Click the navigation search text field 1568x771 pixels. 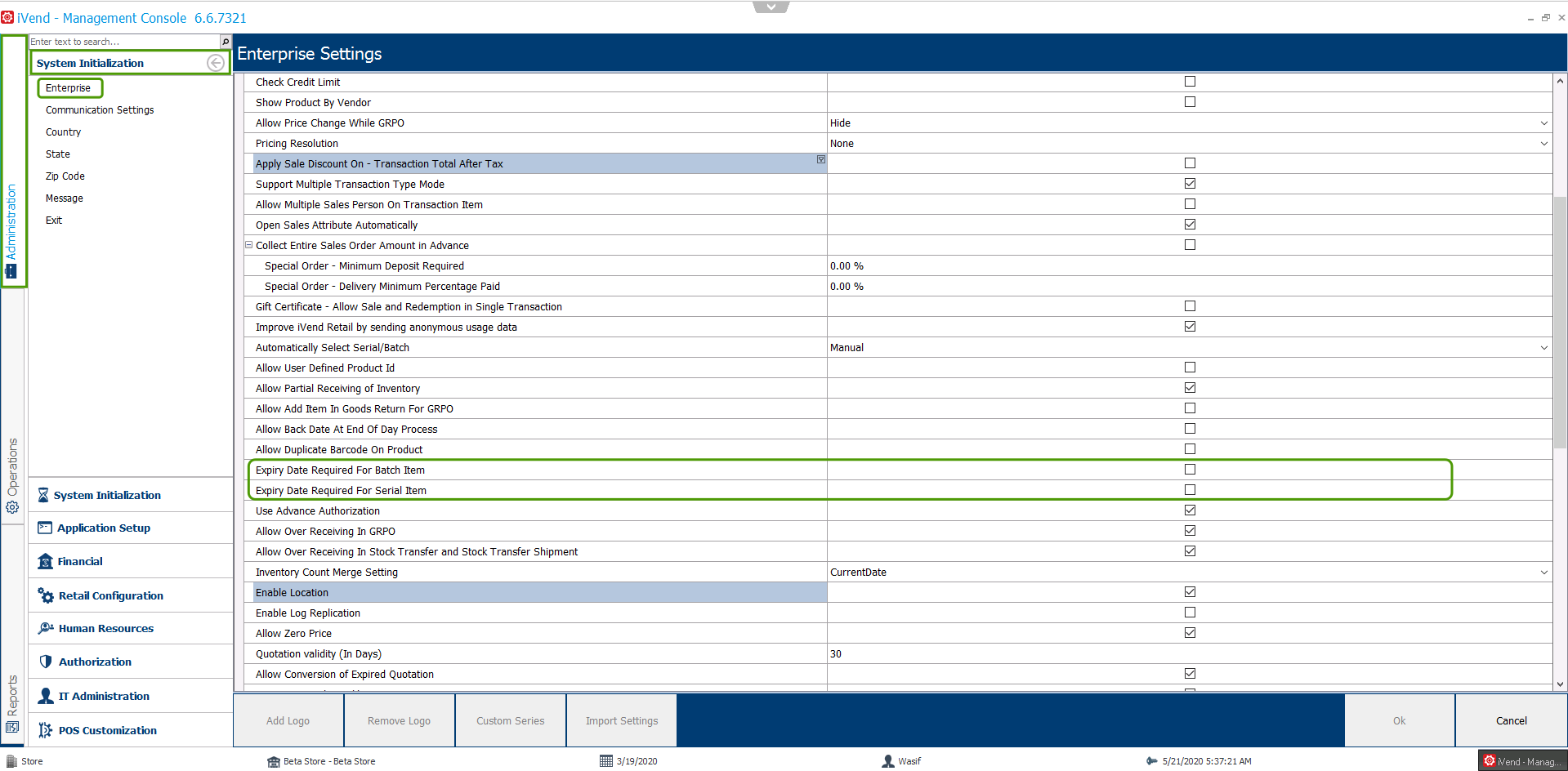124,42
